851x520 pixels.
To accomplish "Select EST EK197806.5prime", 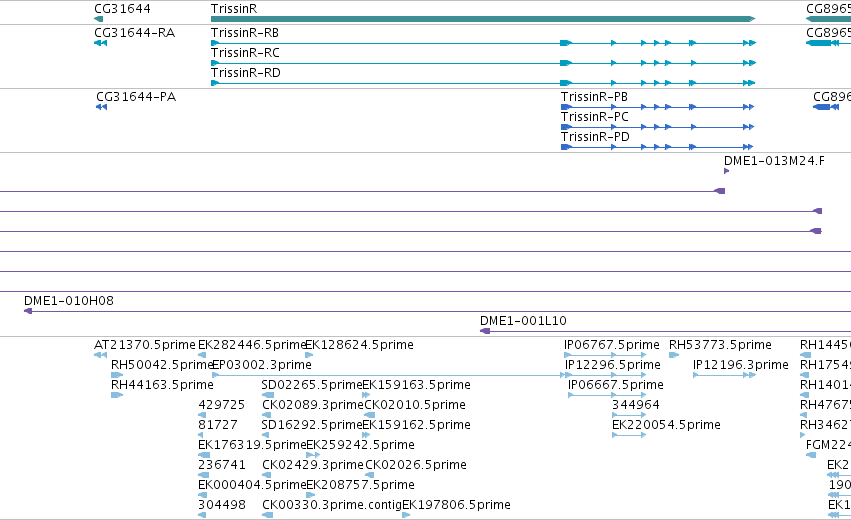I will (x=456, y=505).
